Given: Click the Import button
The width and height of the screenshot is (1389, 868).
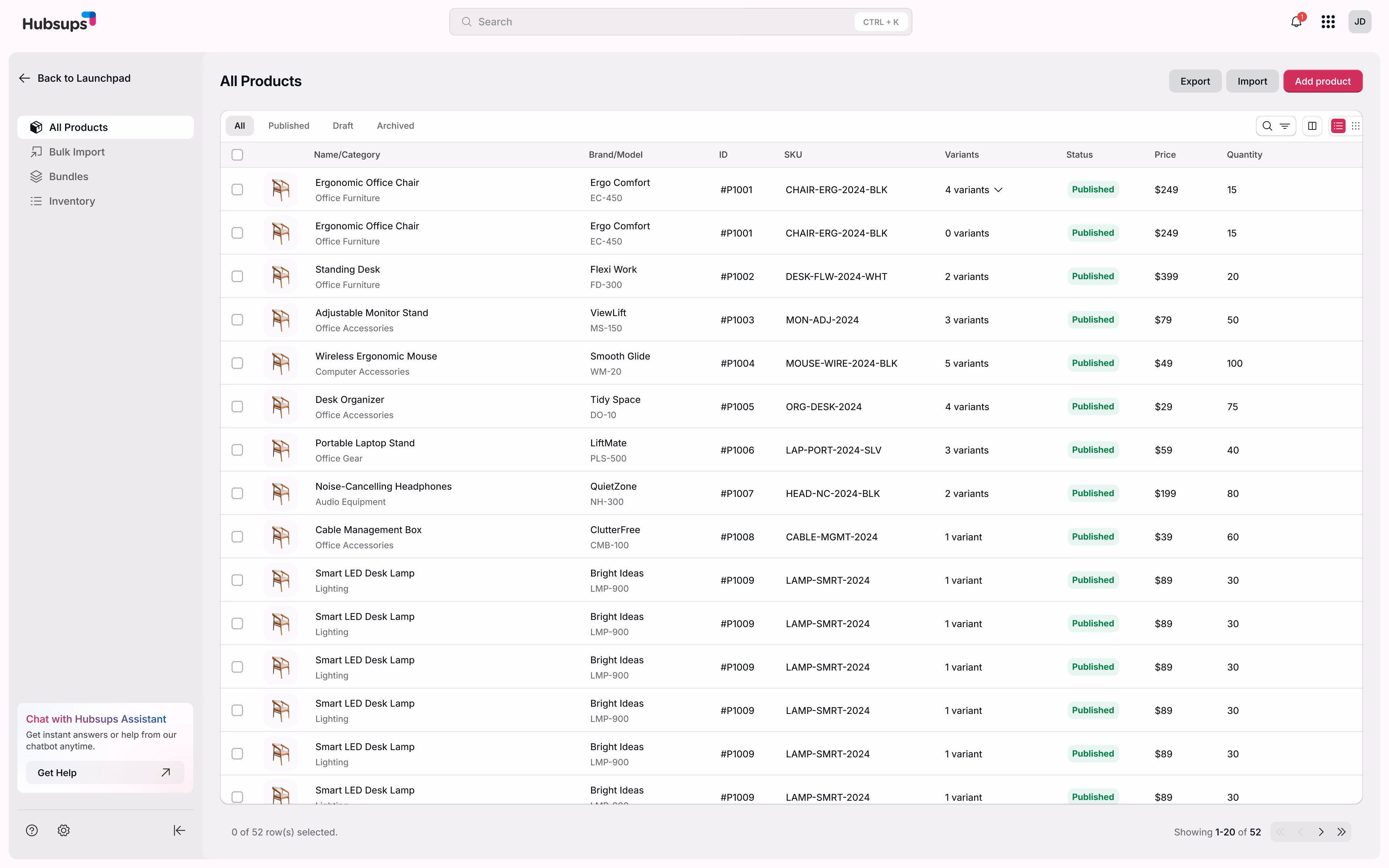Looking at the screenshot, I should click(x=1252, y=81).
